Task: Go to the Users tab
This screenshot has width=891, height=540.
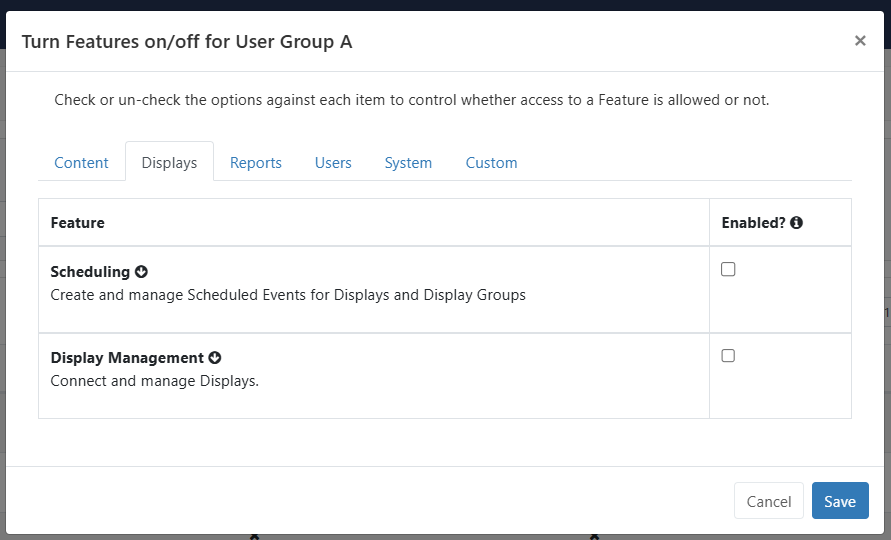Action: click(x=333, y=163)
